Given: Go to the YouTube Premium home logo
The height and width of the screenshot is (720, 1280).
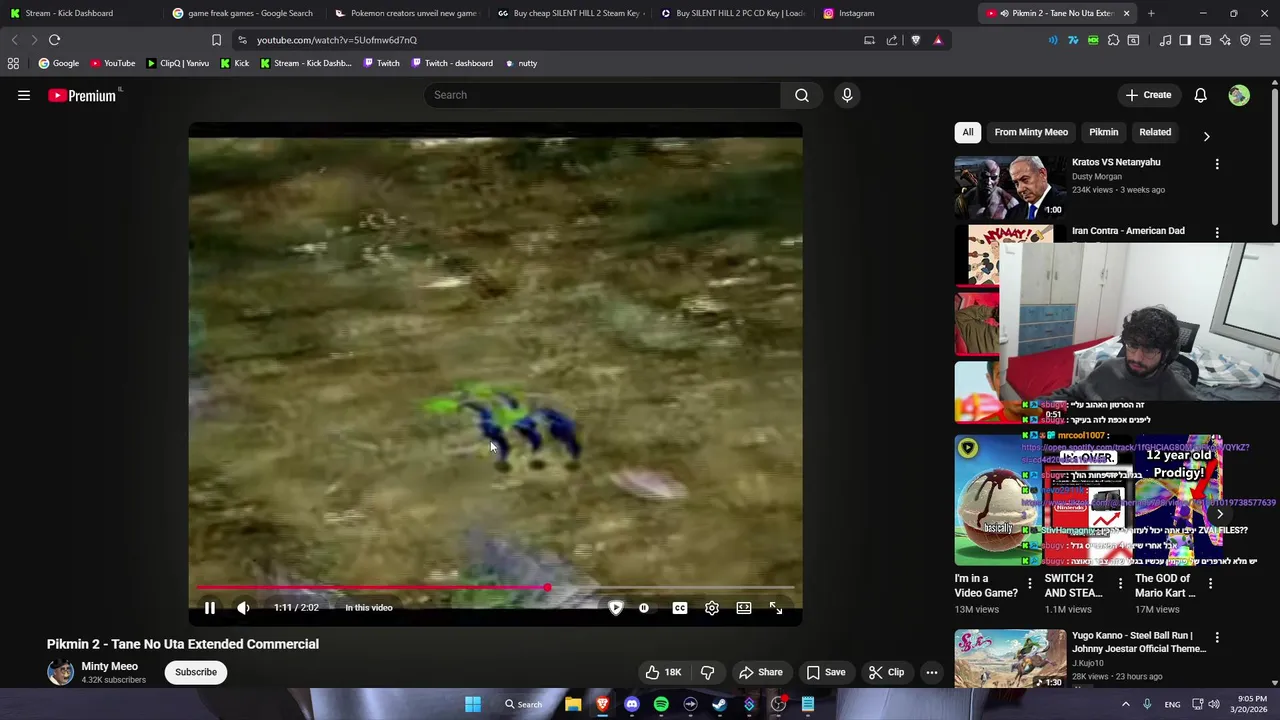Looking at the screenshot, I should click(x=82, y=95).
